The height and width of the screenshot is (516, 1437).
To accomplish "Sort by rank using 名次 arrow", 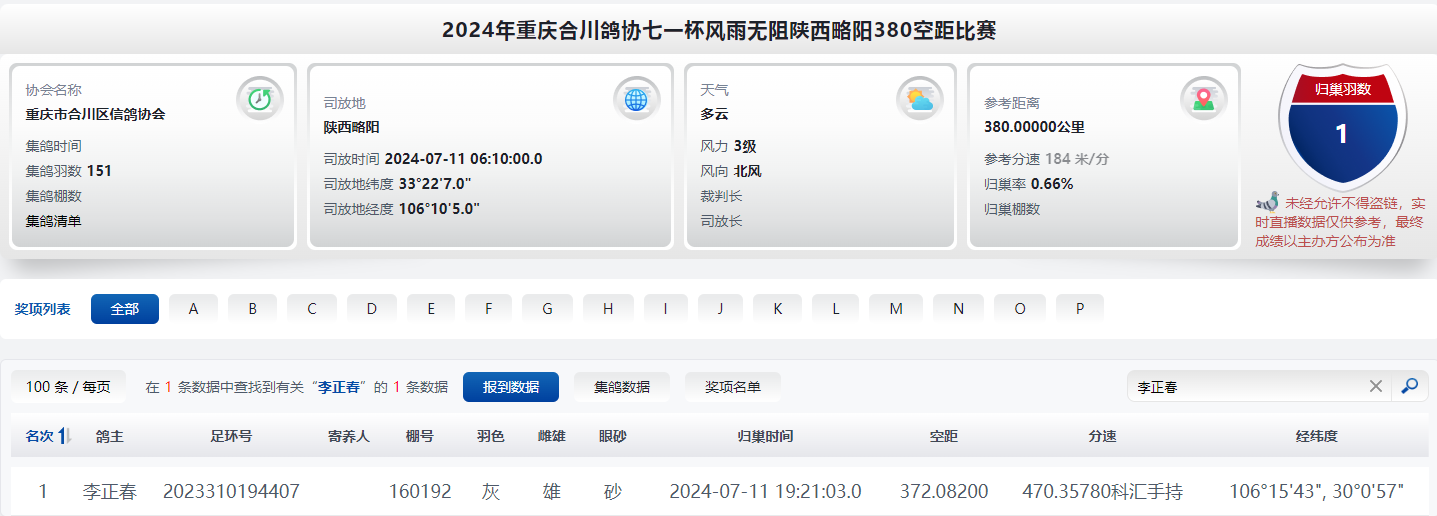I will click(65, 436).
